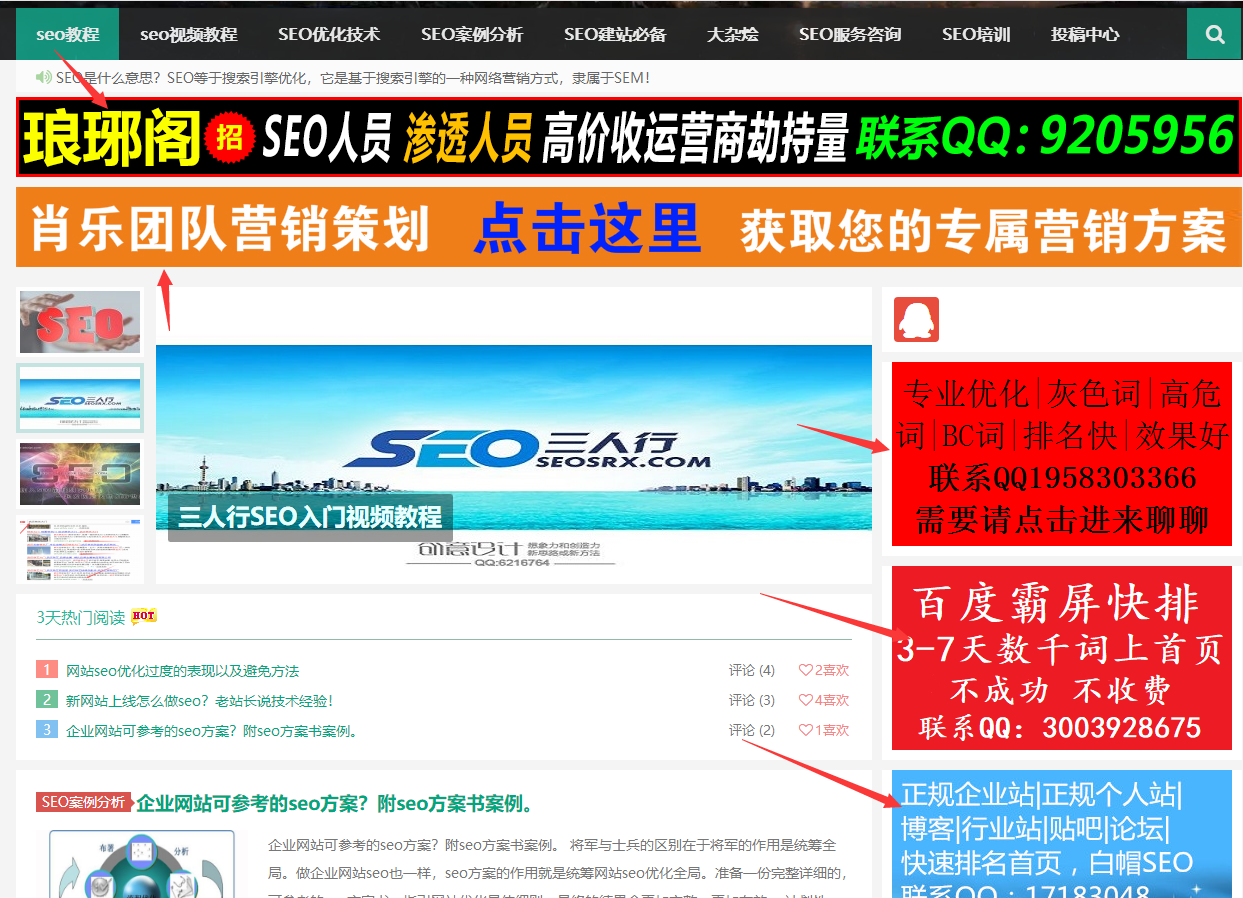The height and width of the screenshot is (898, 1243).
Task: Open the SEO优化技术 menu
Action: (329, 33)
